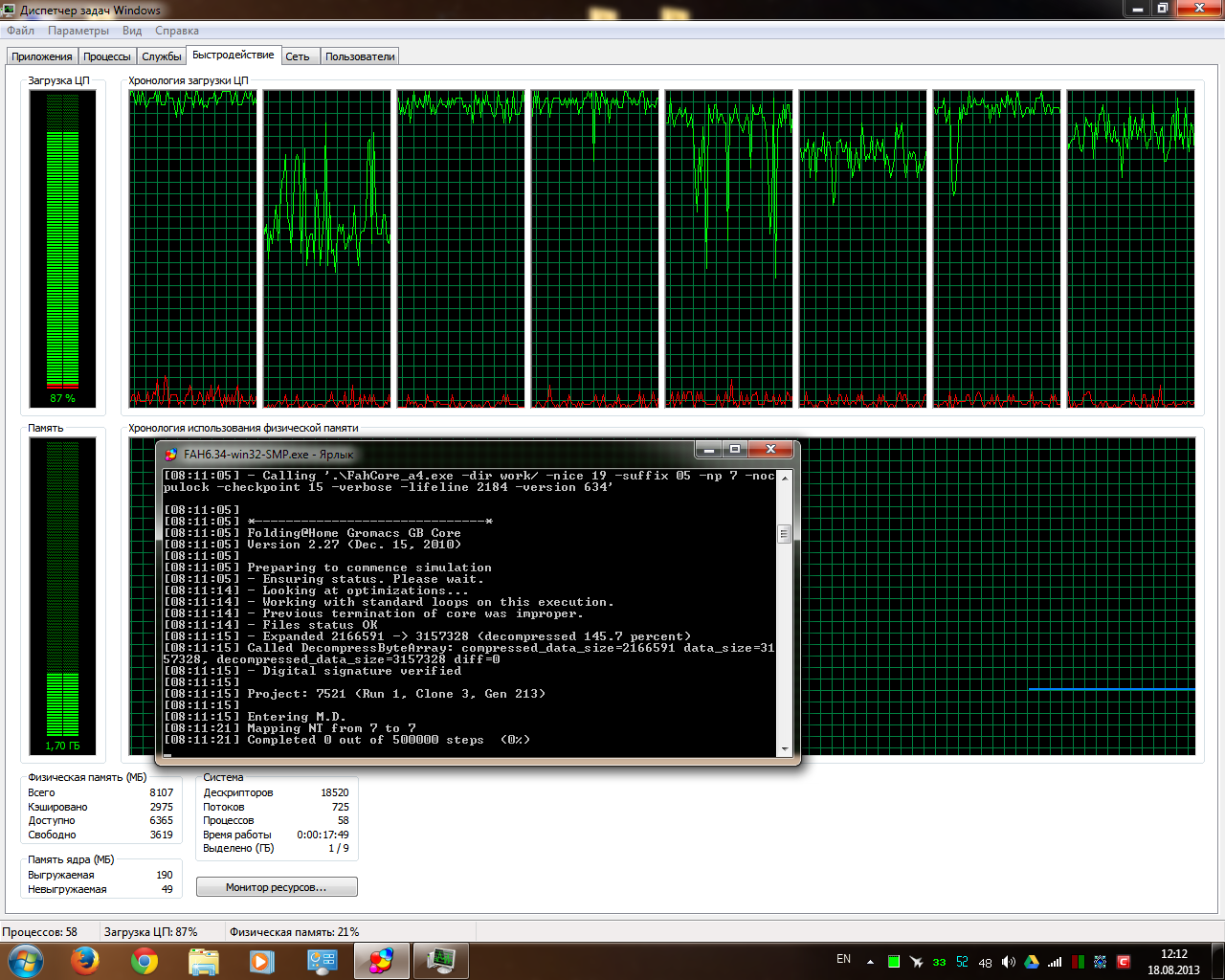Click the Кэшировано value 2975
Image resolution: width=1225 pixels, height=980 pixels.
tap(162, 807)
